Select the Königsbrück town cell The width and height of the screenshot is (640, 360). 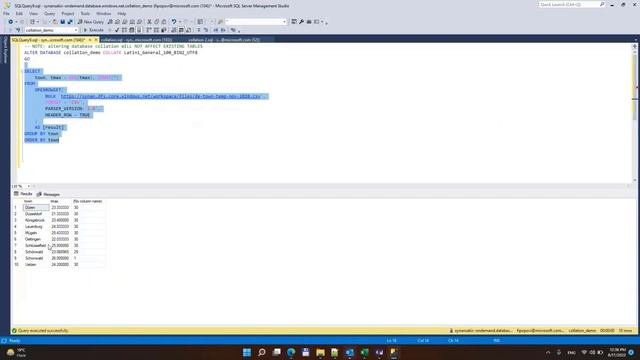point(36,220)
